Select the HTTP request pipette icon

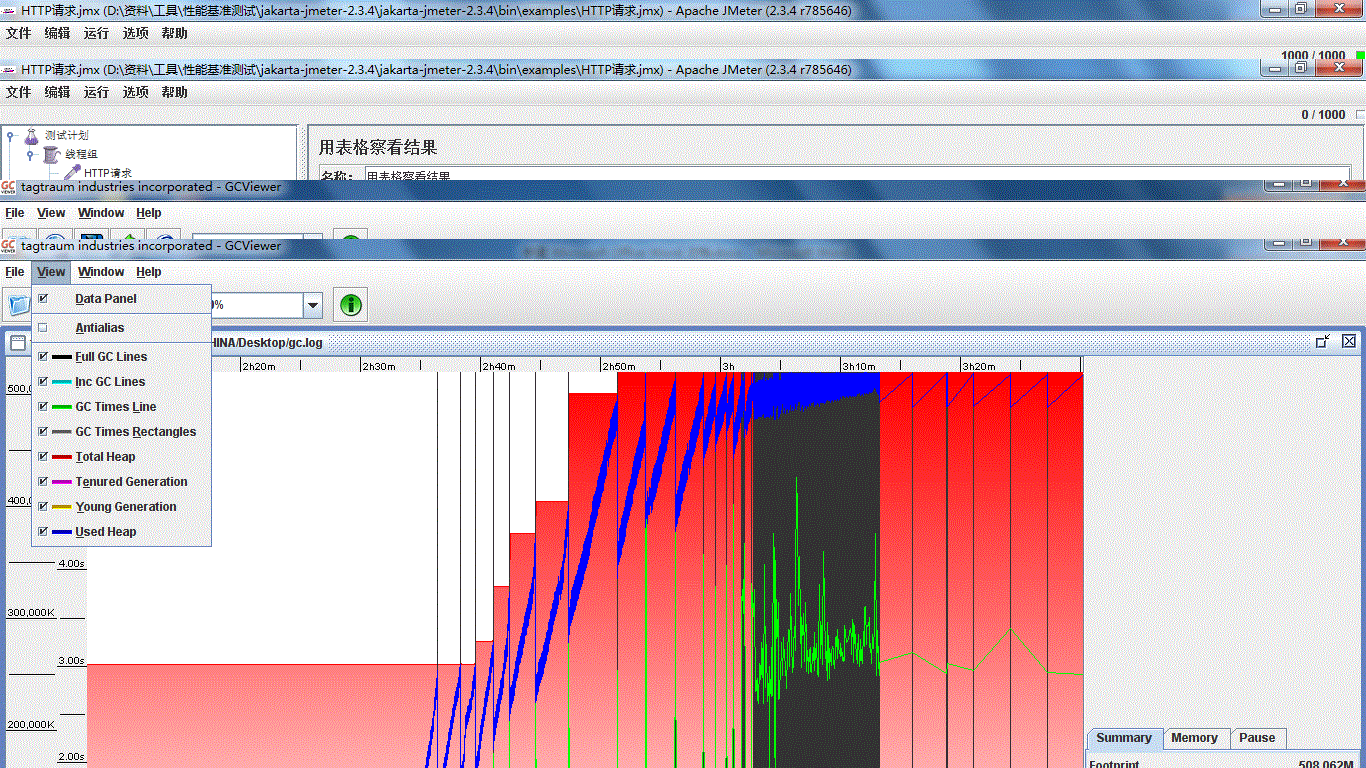72,173
